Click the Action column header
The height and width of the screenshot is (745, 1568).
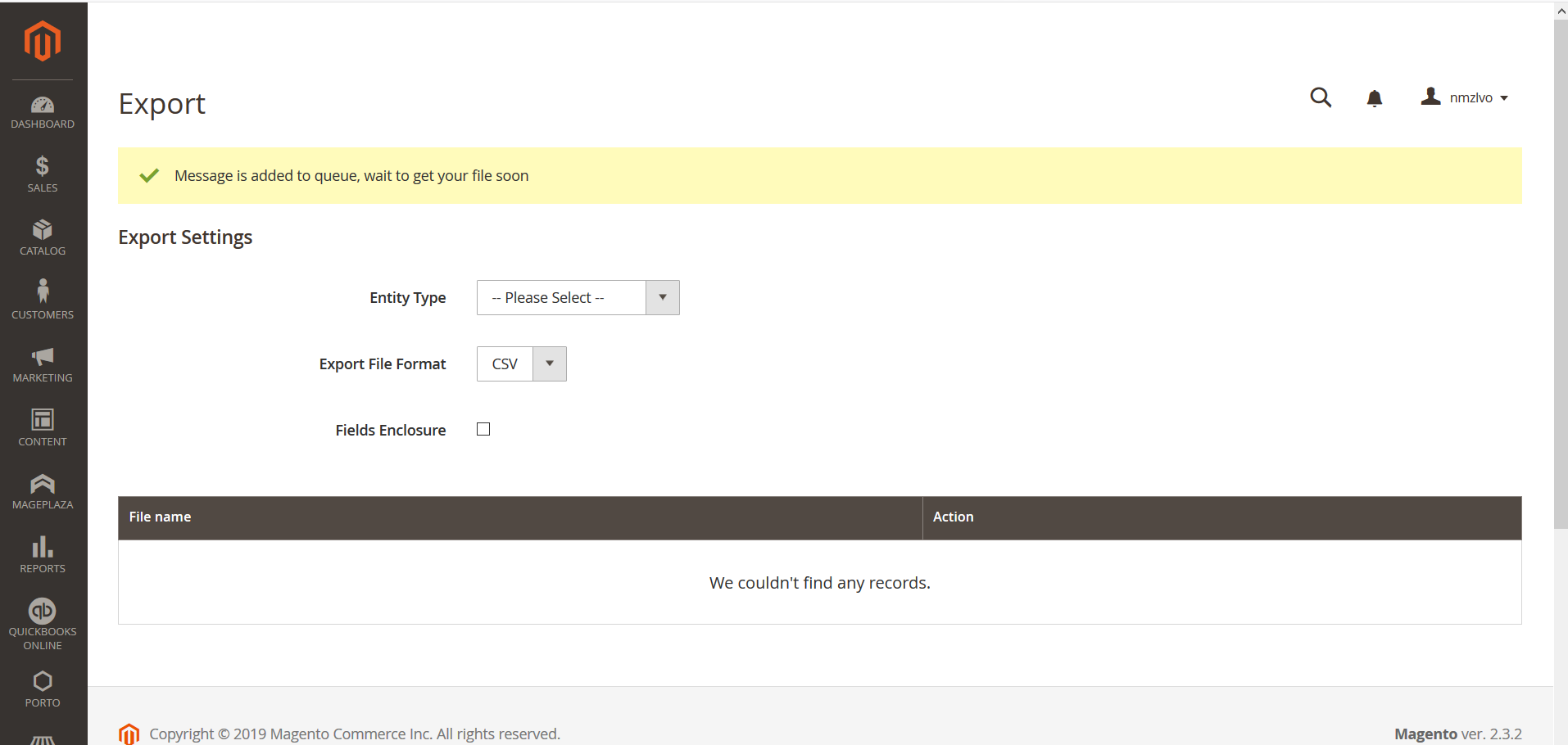(x=953, y=517)
